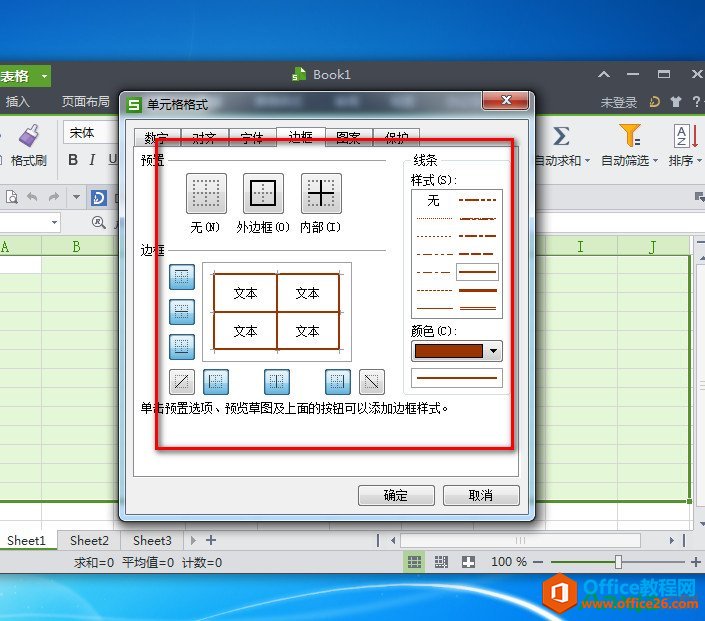
Task: Click the diagonal-up border button
Action: pyautogui.click(x=182, y=381)
